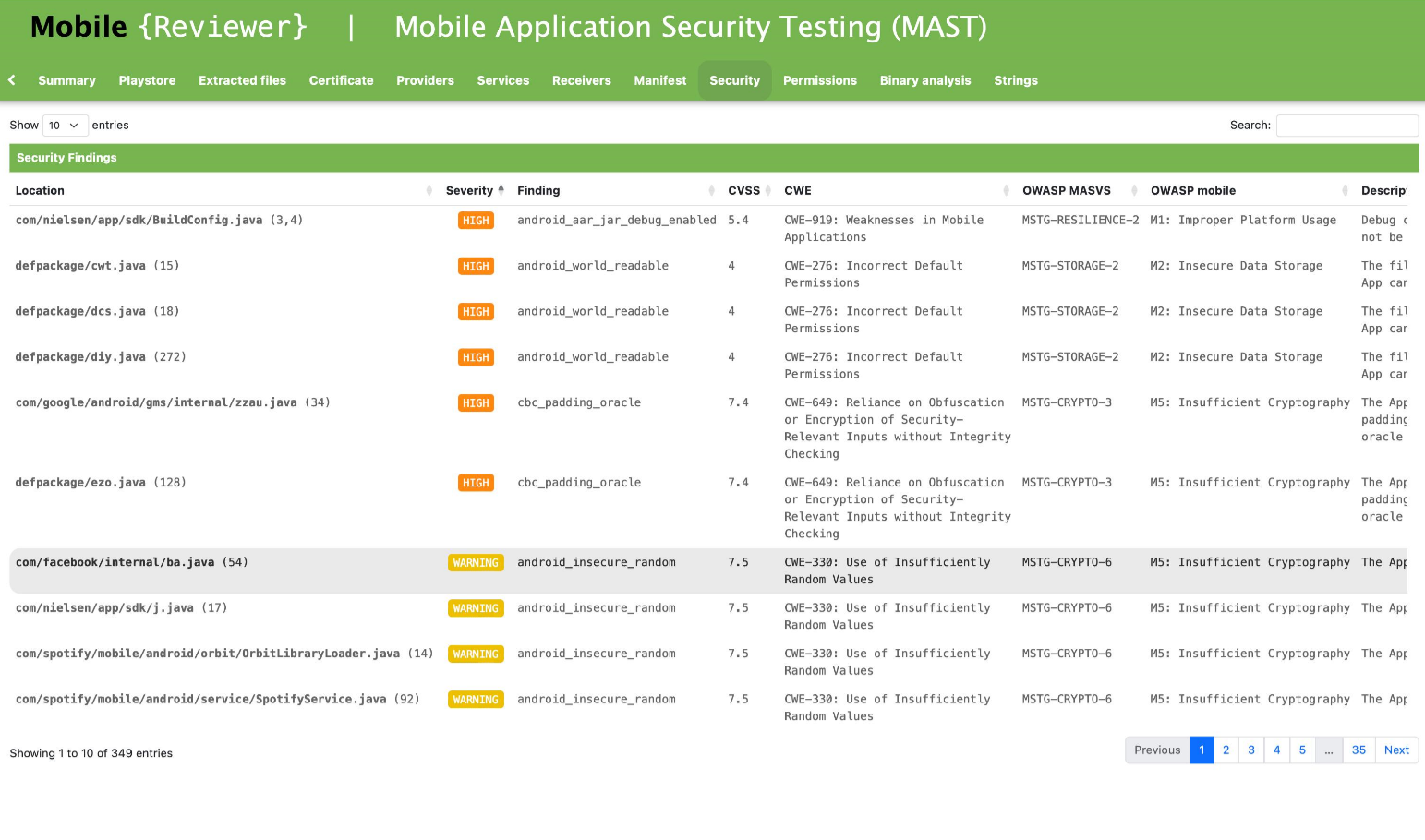Sort by OWASP MASVS column
Viewport: 1425px width, 840px height.
click(1066, 191)
